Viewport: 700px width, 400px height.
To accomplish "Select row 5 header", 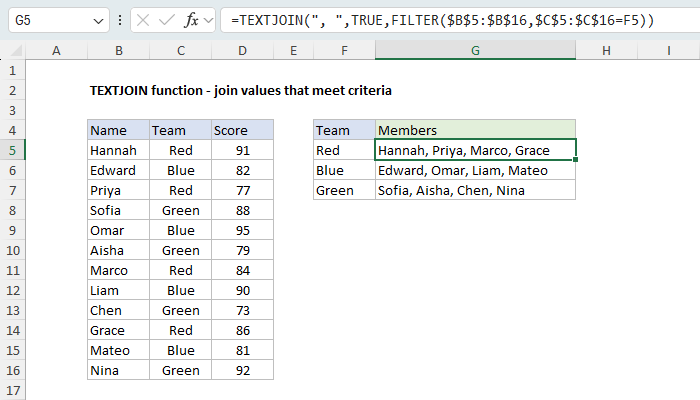I will (x=12, y=150).
